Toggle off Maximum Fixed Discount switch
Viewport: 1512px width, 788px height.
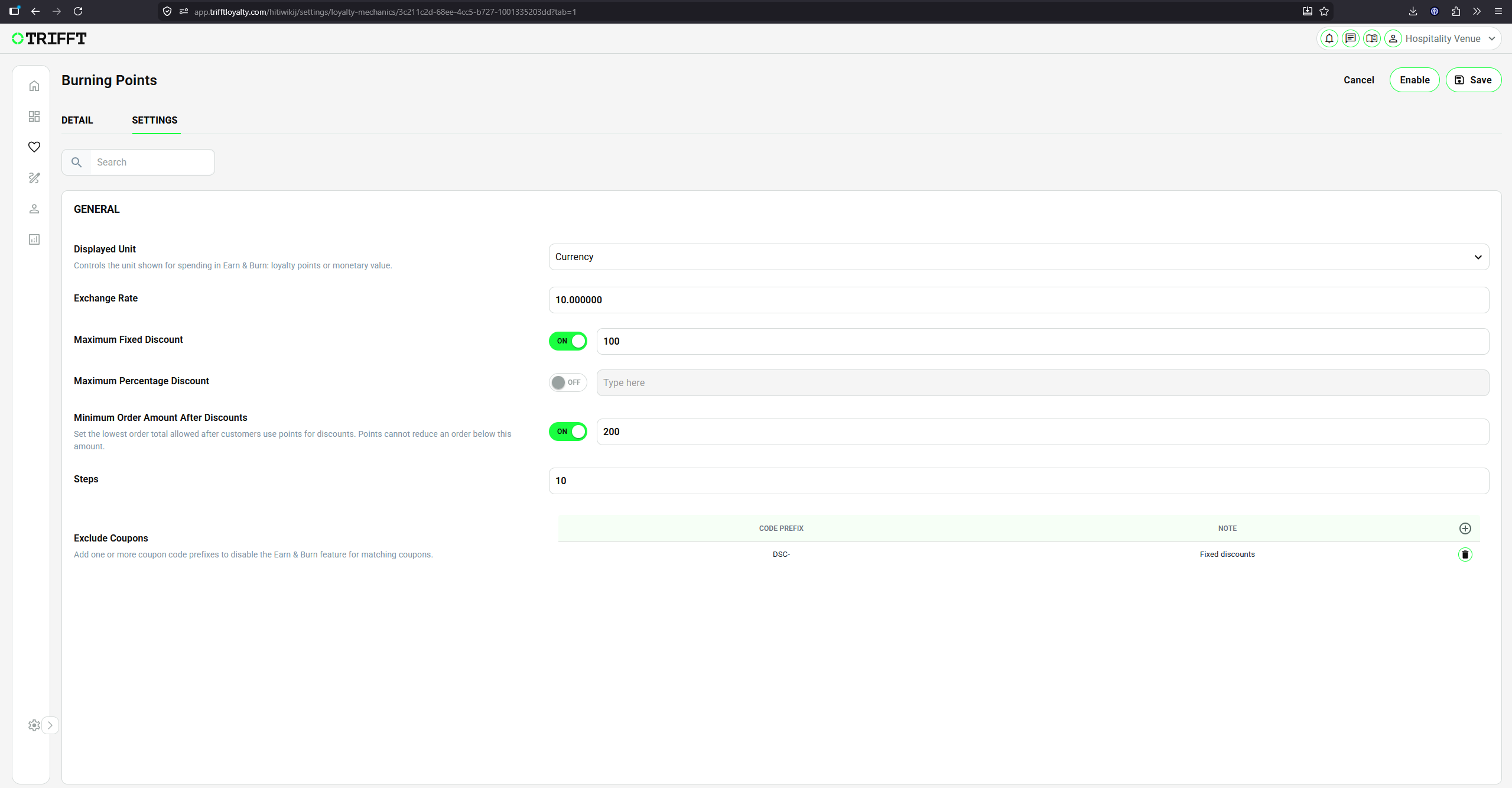[568, 341]
